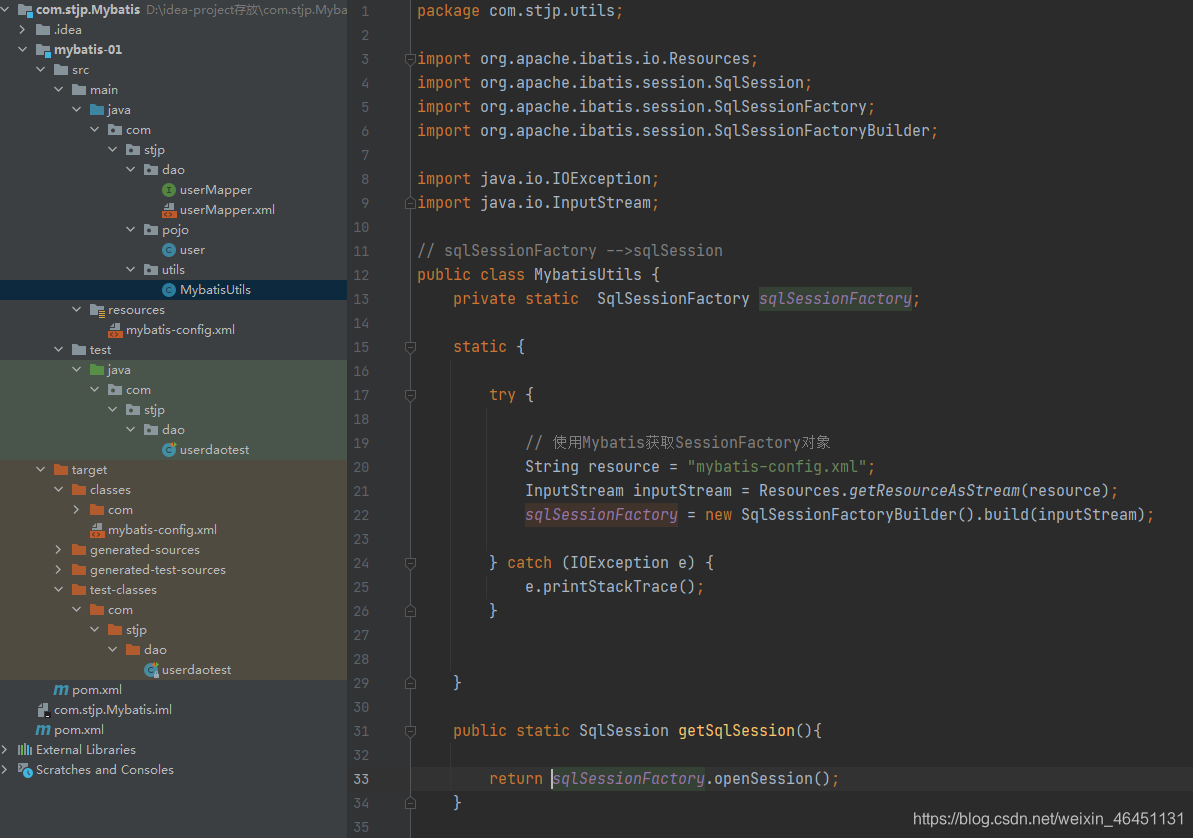Click Maven icon of root pom.xml
Image resolution: width=1193 pixels, height=838 pixels.
43,730
